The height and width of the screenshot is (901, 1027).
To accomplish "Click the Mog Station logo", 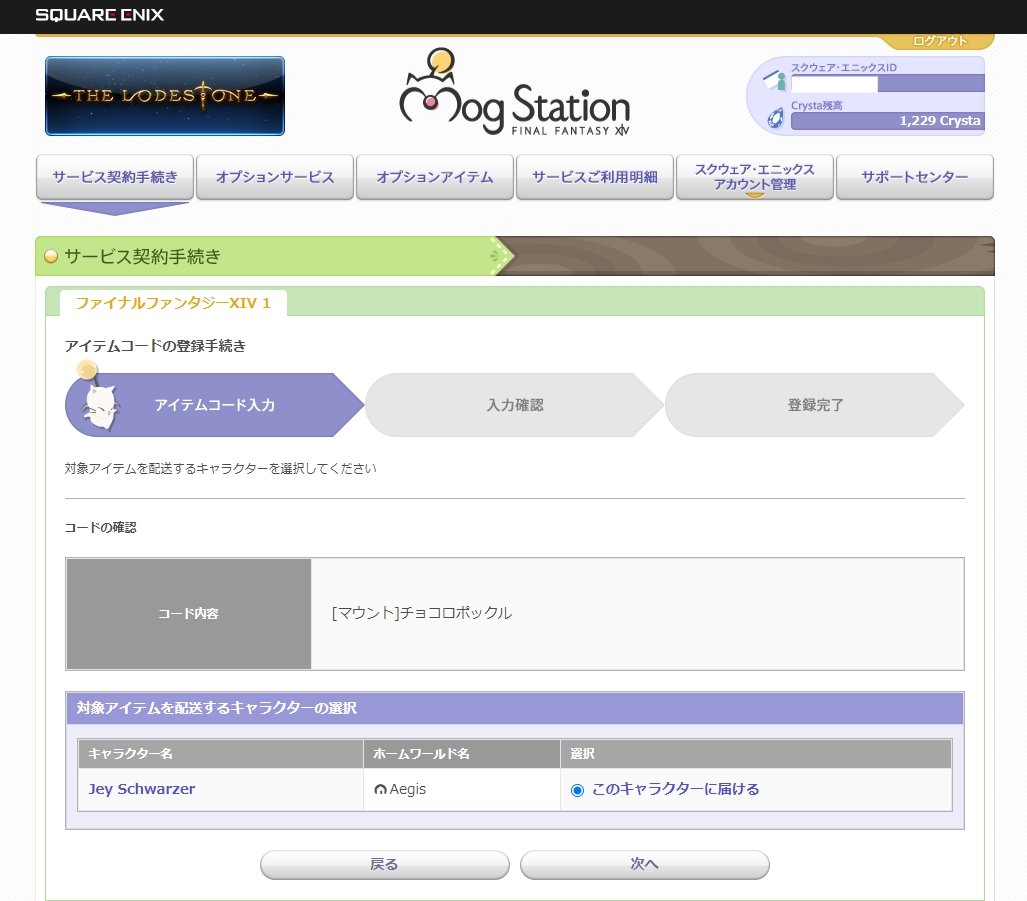I will coord(514,94).
